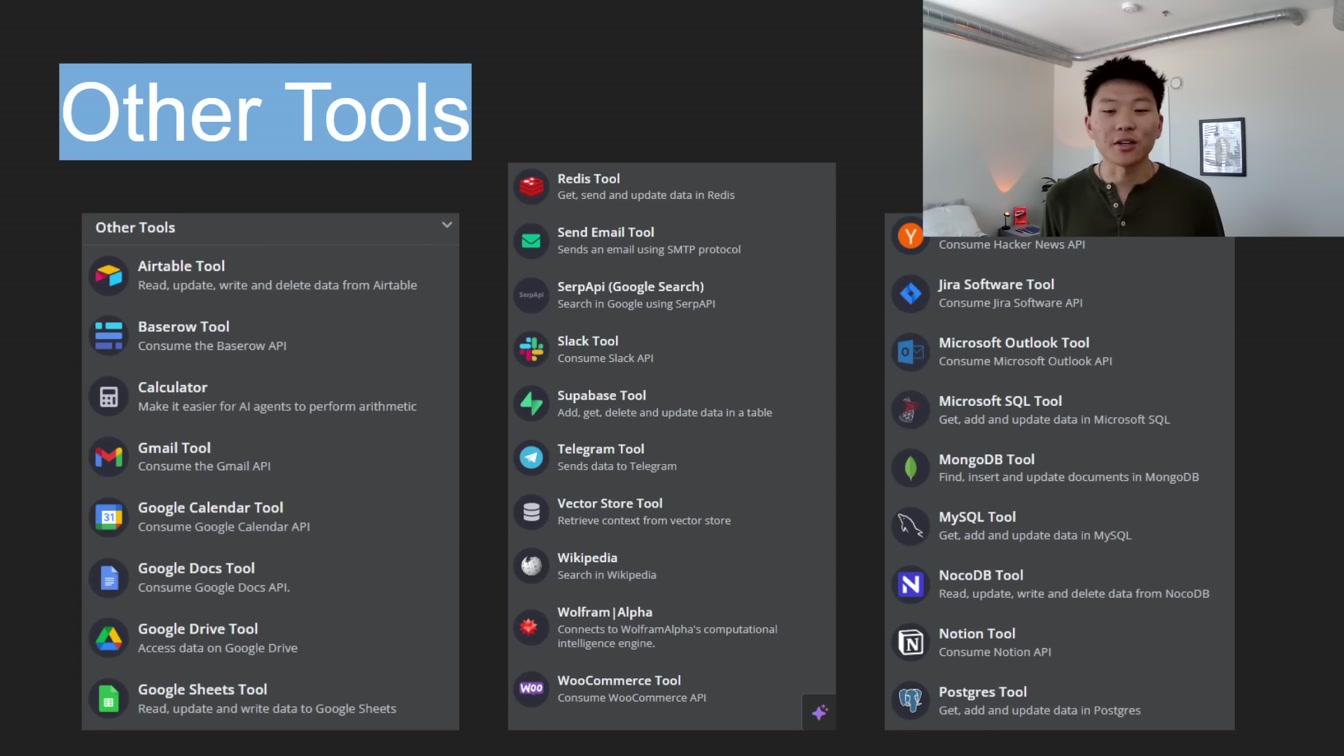
Task: Select the MongoDB Tool title
Action: click(986, 459)
